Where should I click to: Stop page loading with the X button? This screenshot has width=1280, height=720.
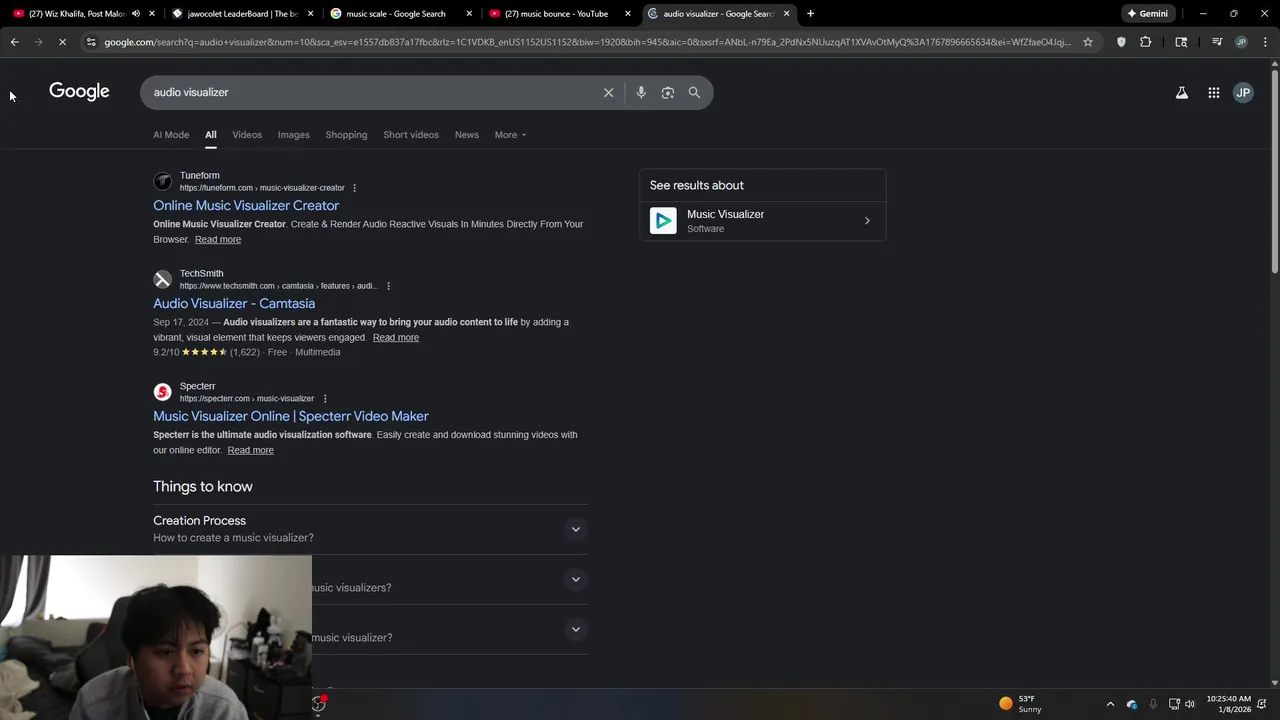[62, 42]
